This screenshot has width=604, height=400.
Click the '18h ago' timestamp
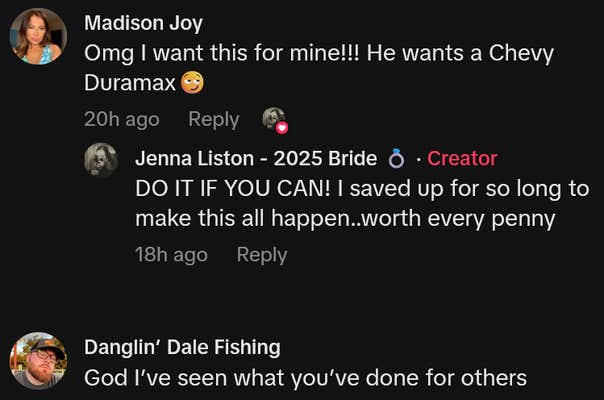click(171, 255)
